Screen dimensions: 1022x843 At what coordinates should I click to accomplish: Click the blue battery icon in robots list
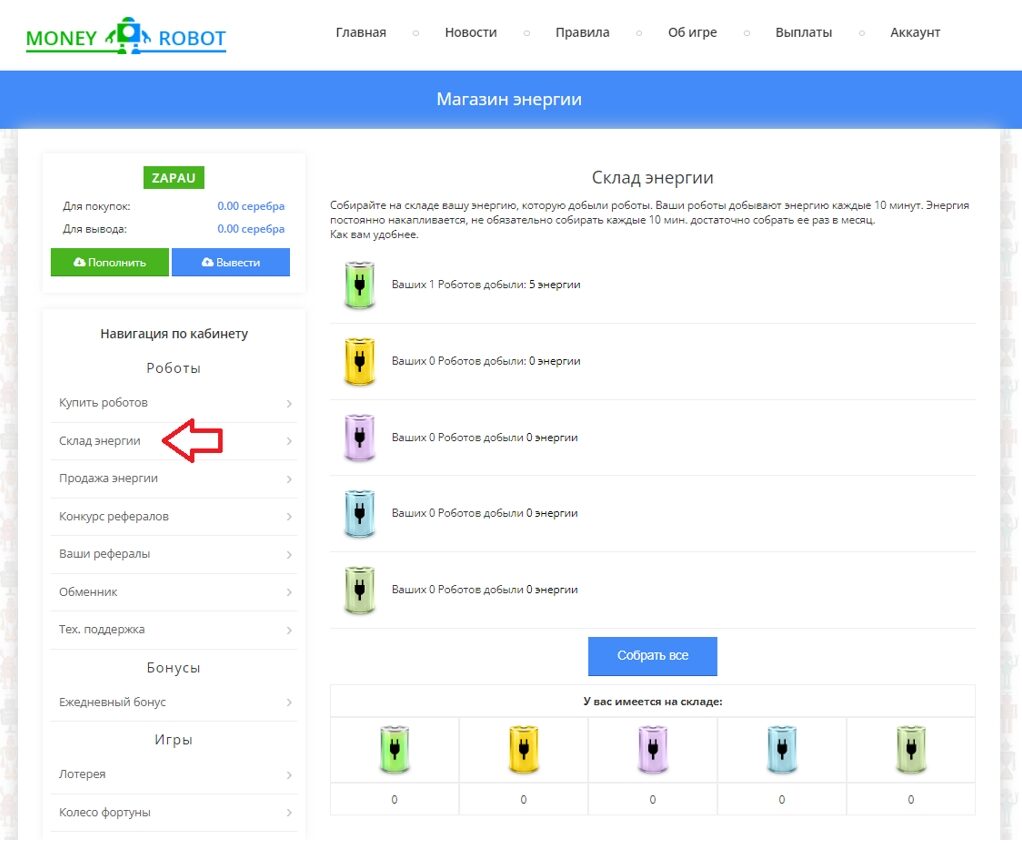(x=359, y=514)
